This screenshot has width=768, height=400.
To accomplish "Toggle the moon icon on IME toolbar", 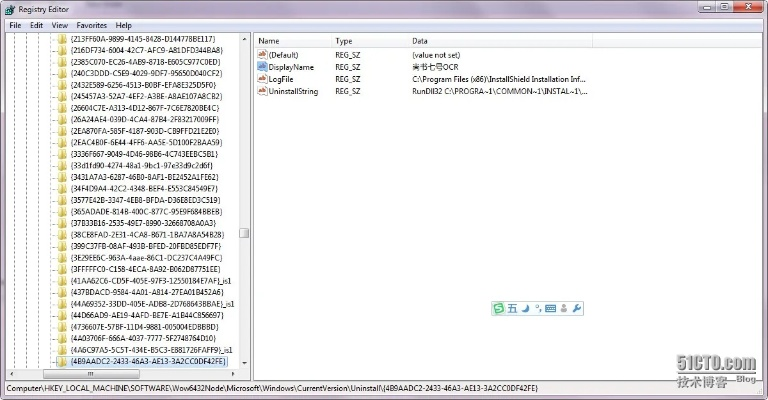I will click(524, 309).
